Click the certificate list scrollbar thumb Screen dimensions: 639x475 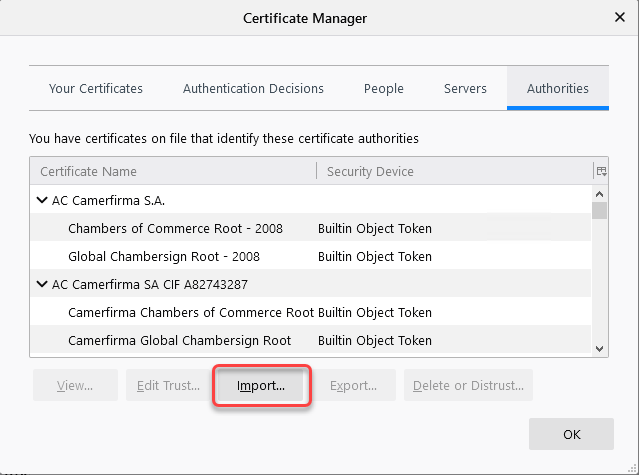(x=600, y=210)
